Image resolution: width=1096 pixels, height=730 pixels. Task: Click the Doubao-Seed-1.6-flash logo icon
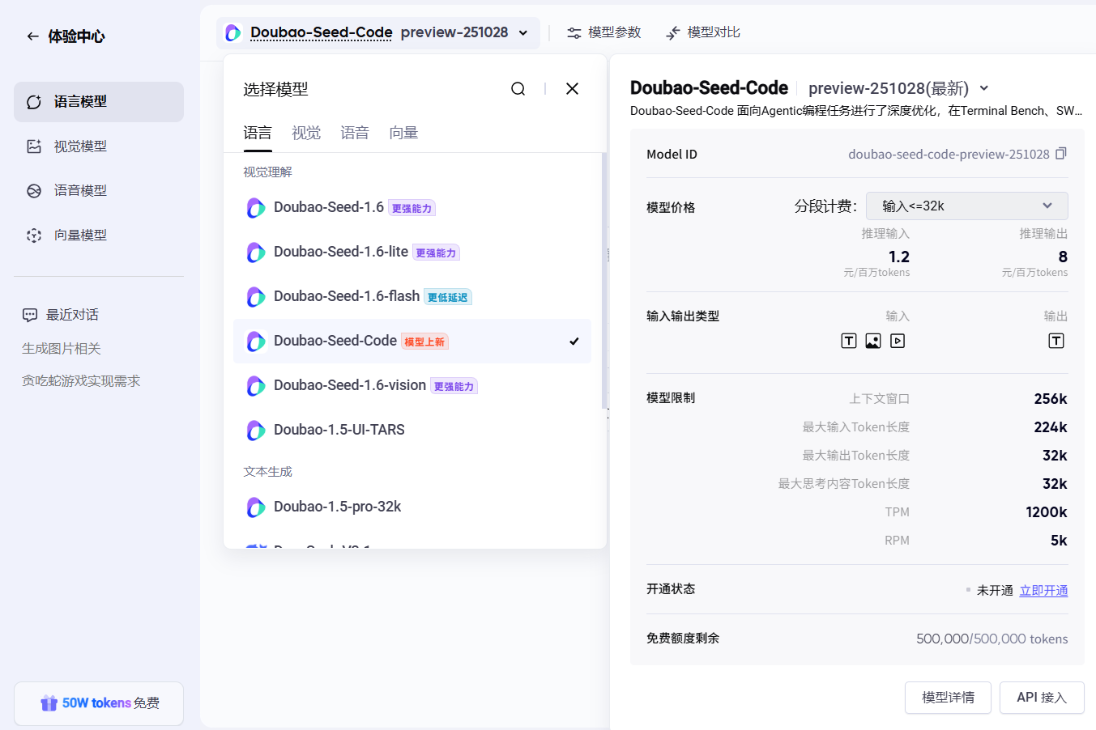tap(256, 297)
